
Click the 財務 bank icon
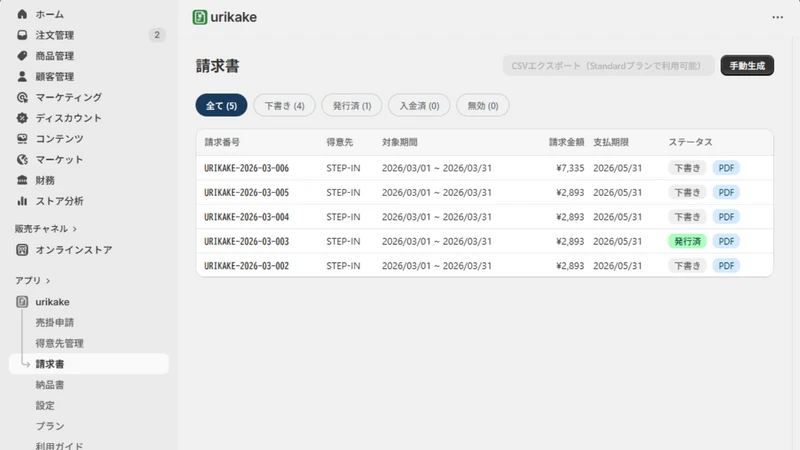(x=22, y=180)
